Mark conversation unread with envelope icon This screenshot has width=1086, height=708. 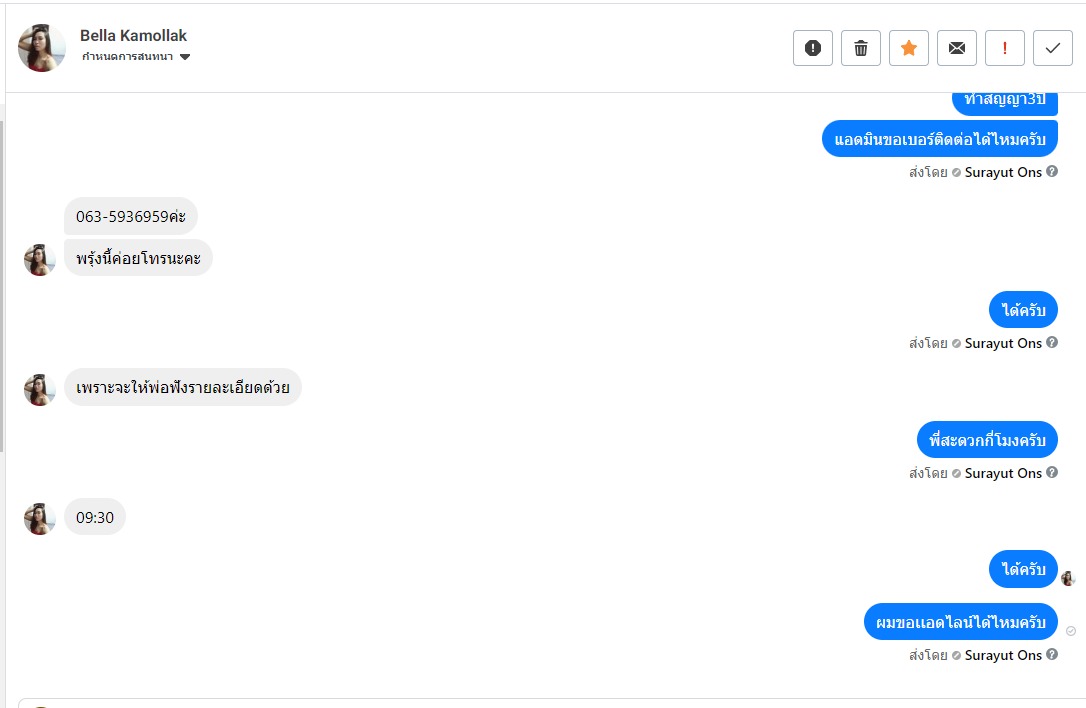pyautogui.click(x=957, y=48)
